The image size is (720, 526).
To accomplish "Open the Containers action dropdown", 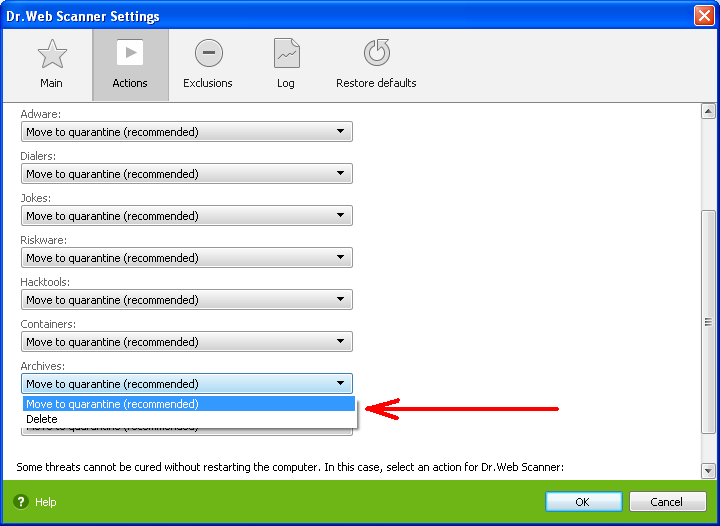I will click(187, 342).
